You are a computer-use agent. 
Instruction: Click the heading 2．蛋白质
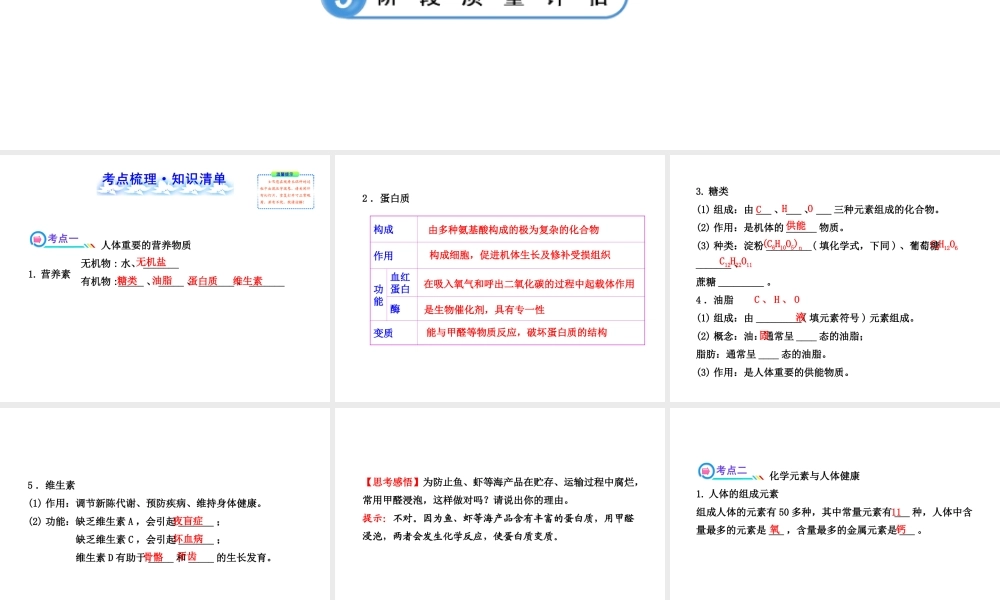[386, 198]
